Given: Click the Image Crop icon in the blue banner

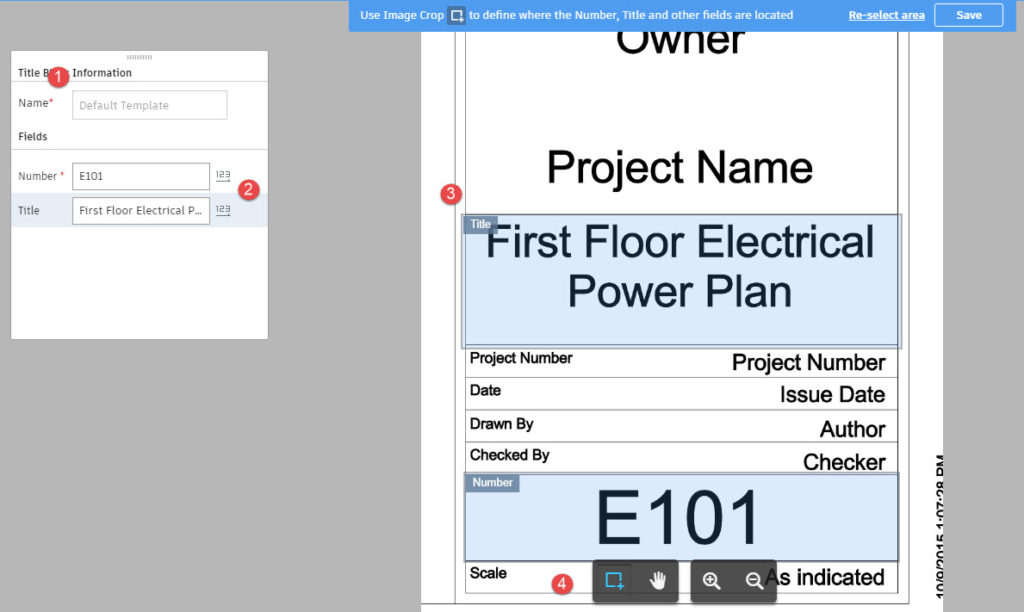Looking at the screenshot, I should (x=456, y=16).
